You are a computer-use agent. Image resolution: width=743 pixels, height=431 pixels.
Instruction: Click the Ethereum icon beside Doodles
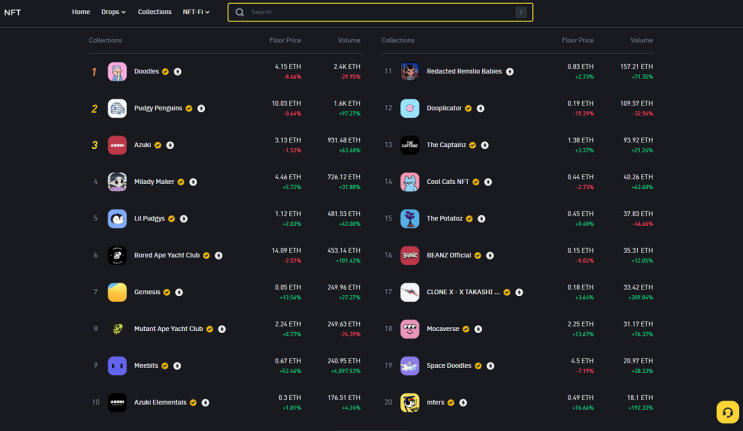click(177, 72)
